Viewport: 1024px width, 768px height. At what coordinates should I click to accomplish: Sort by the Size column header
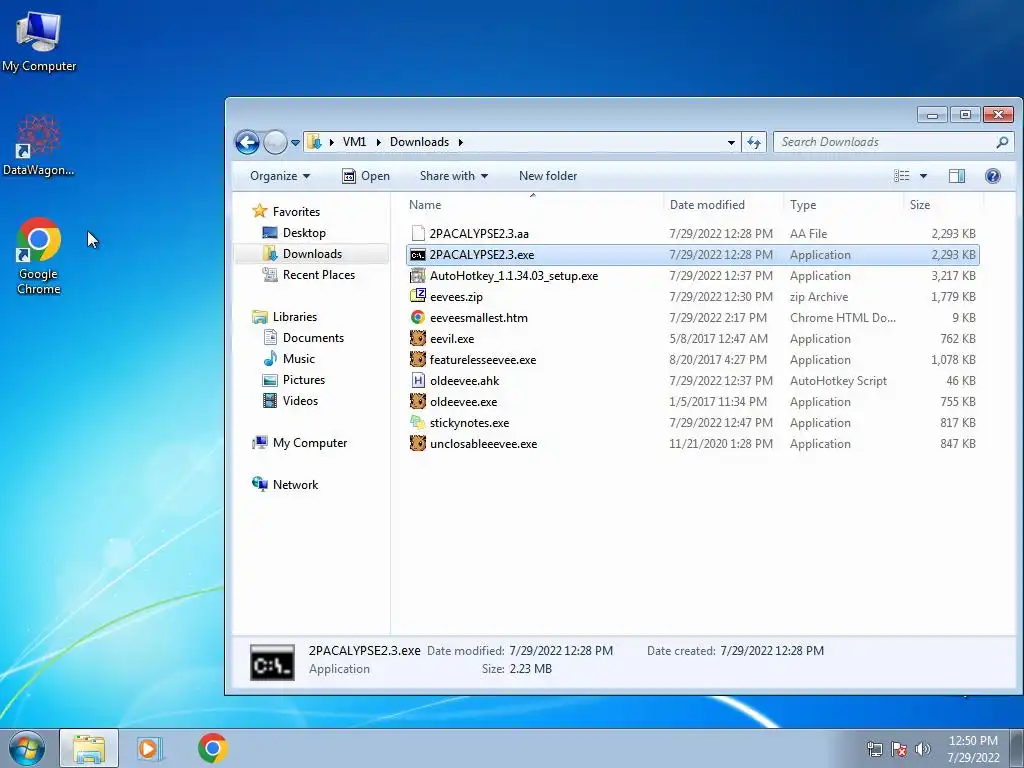point(920,204)
